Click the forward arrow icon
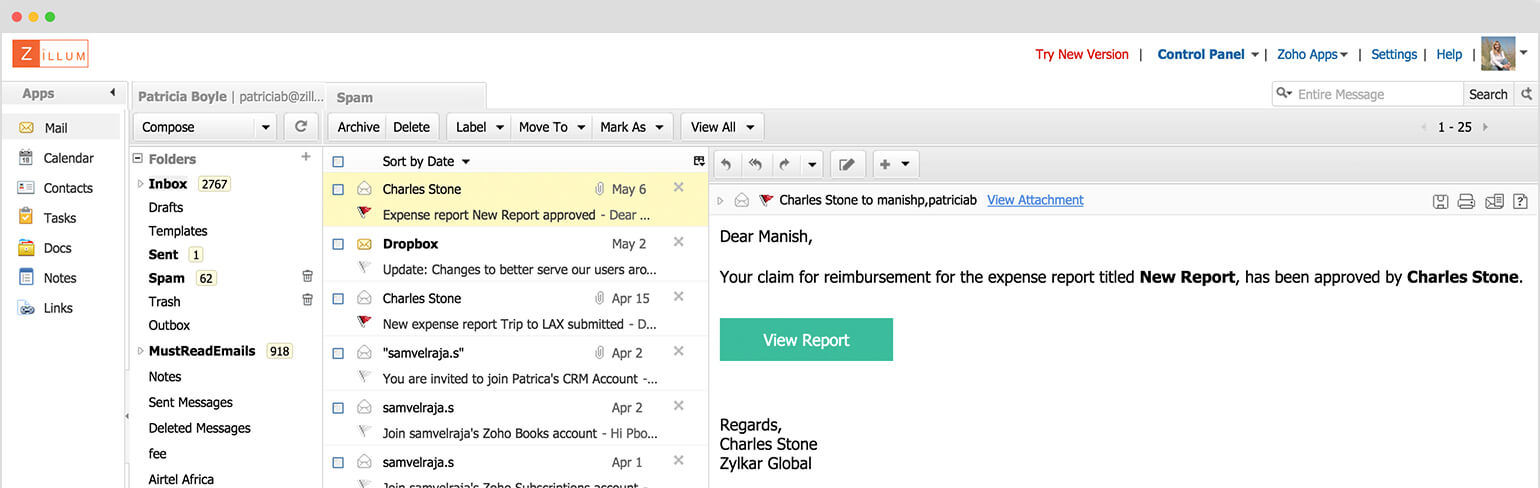Screen dimensions: 1540x488 coord(785,164)
